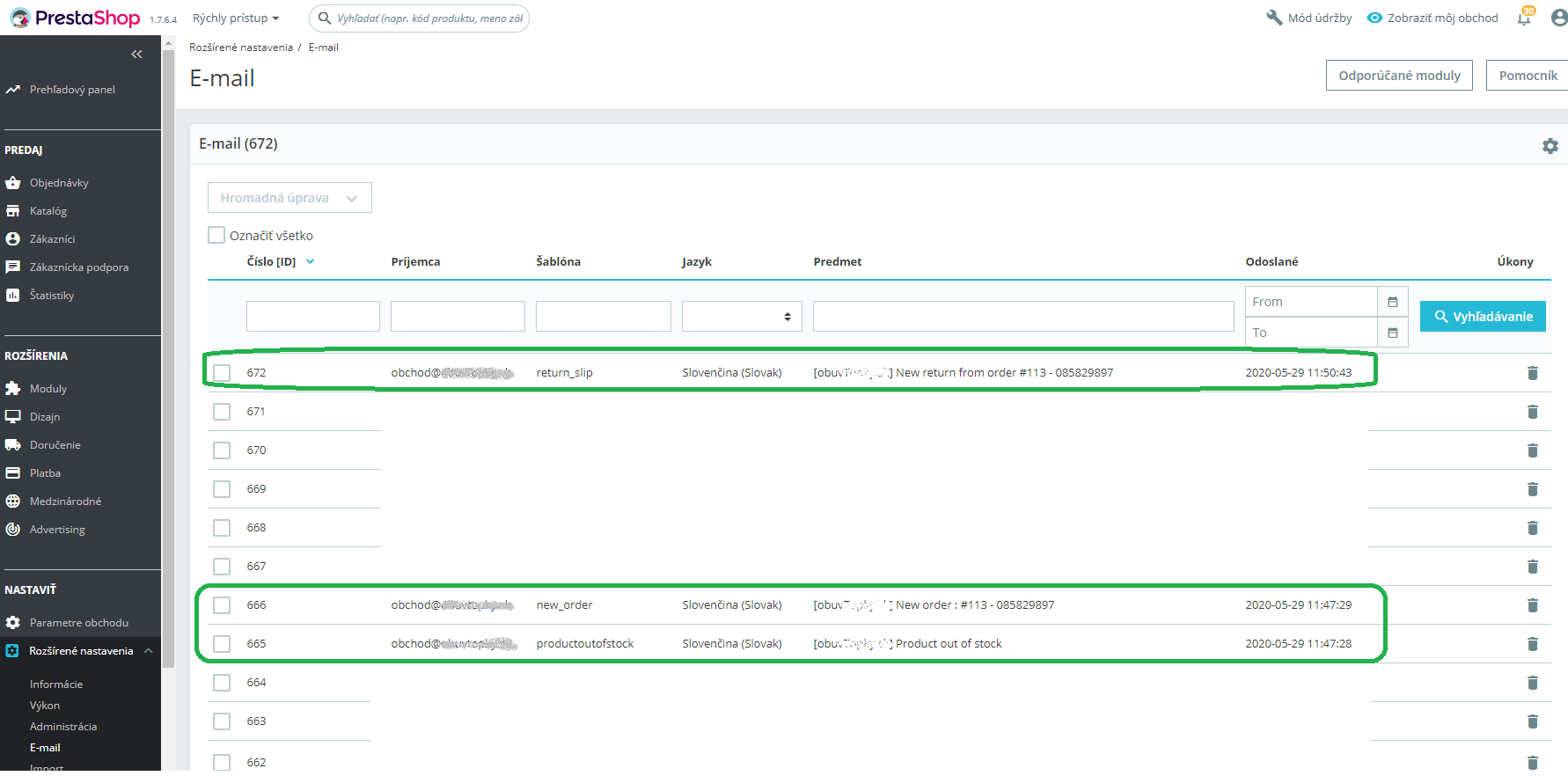Open Zákazníci menu item
Viewport: 1568px width, 776px height.
[53, 239]
